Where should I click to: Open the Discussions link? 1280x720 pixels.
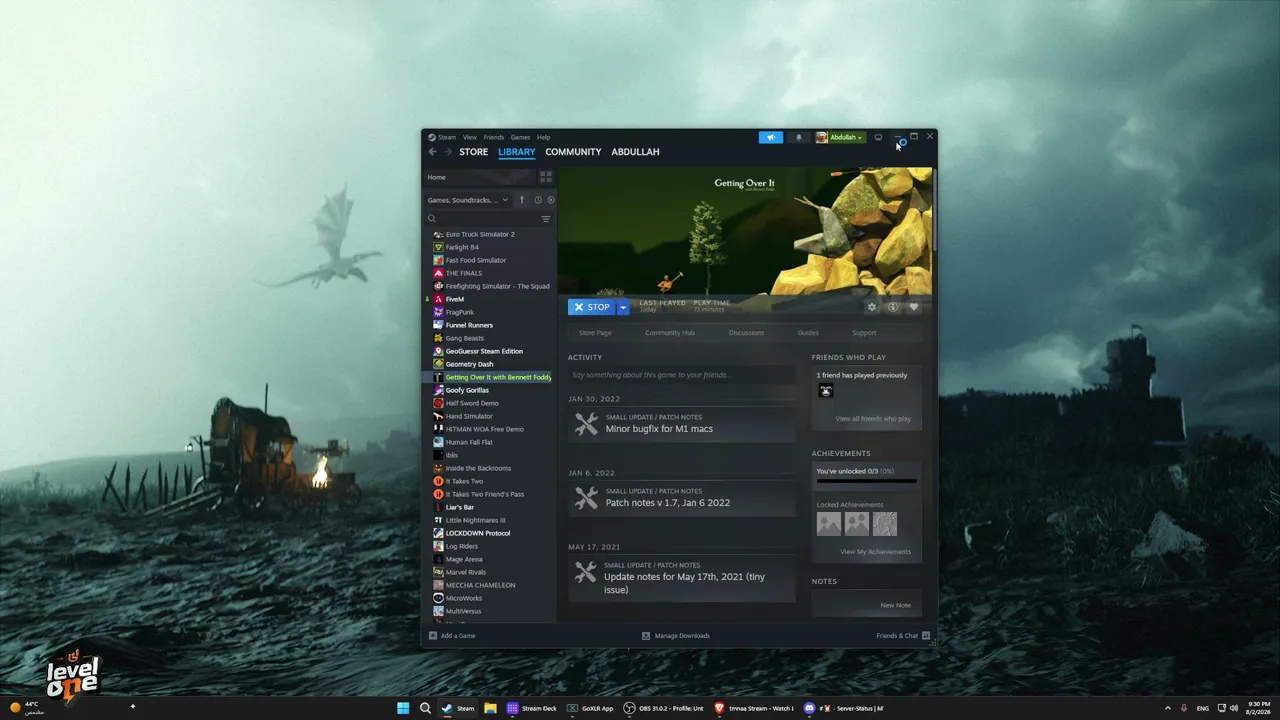click(x=746, y=333)
